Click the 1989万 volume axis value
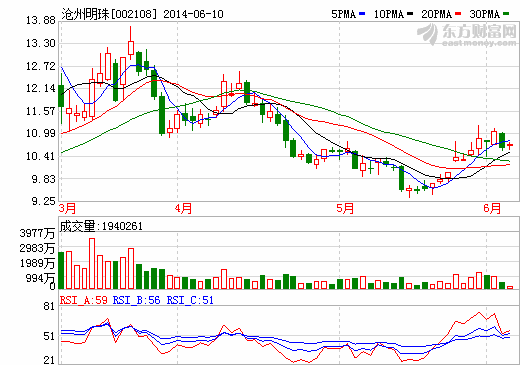 tap(37, 263)
